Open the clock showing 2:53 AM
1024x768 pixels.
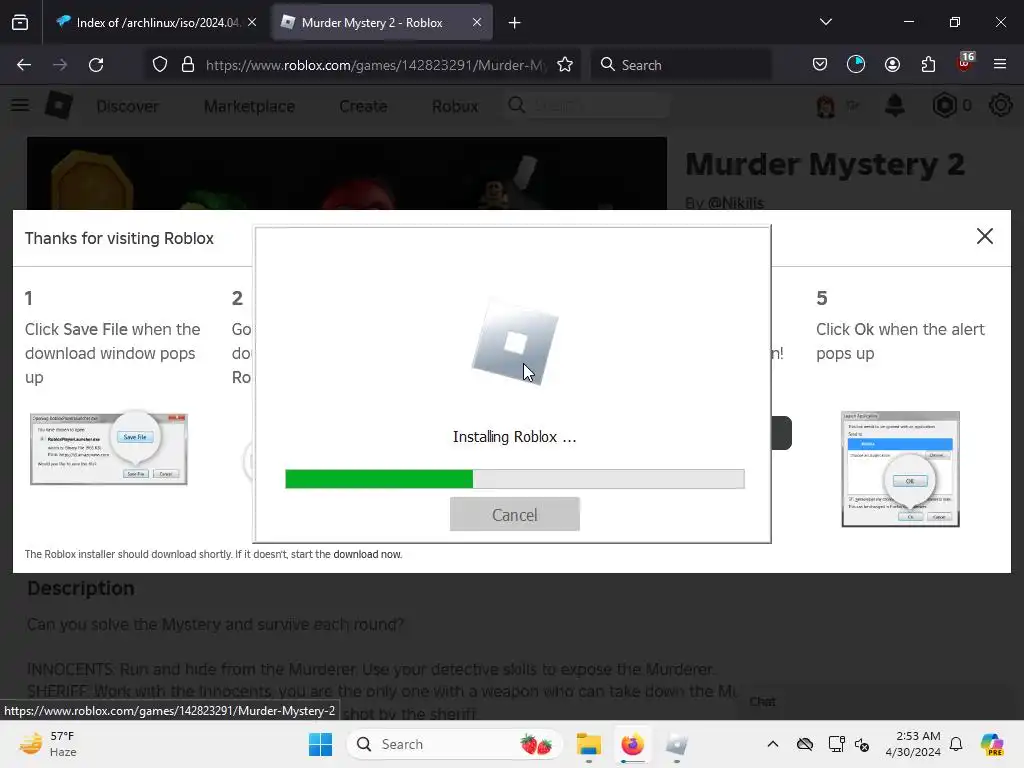click(x=913, y=744)
